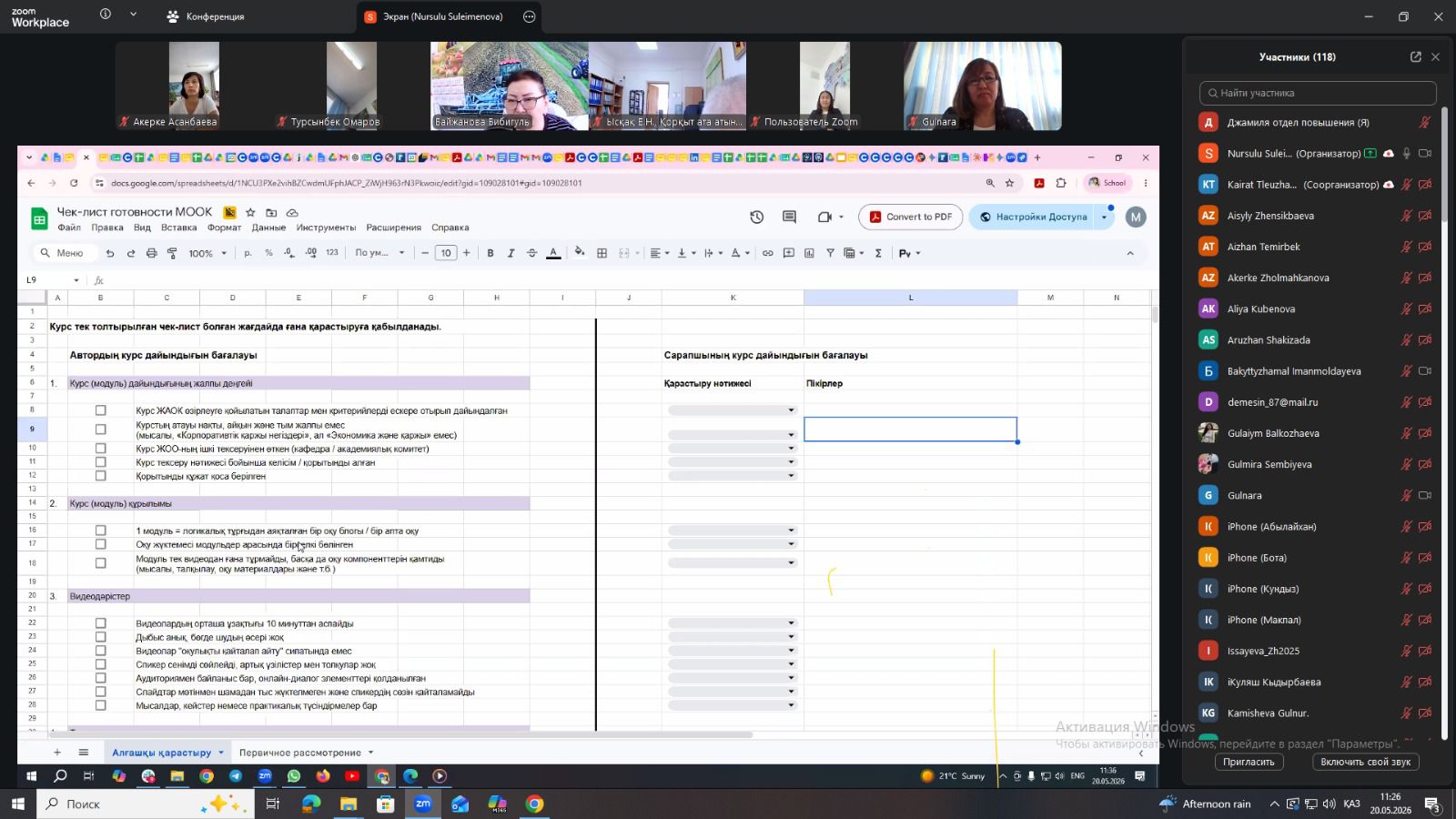Check box for 'Мысалдар, кейстер' row
1456x819 pixels.
coord(100,705)
